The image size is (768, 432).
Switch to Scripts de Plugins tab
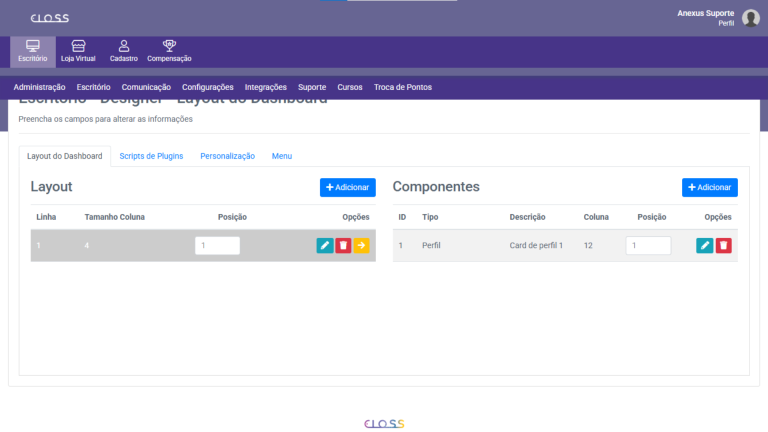151,156
